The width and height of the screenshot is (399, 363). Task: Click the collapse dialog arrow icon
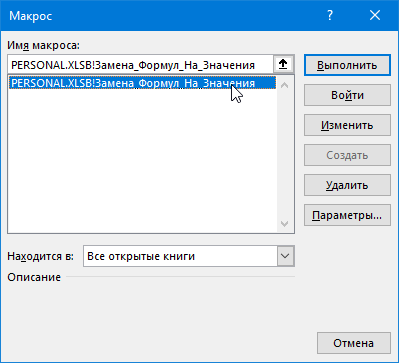click(x=283, y=64)
